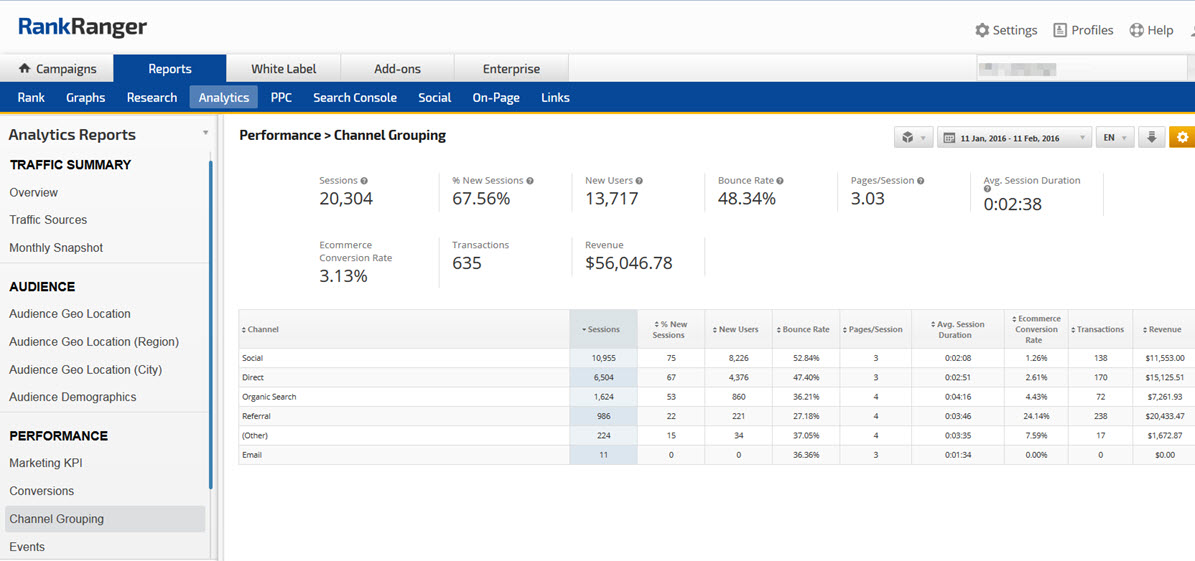The width and height of the screenshot is (1195, 561).
Task: Click the help icon next to Pages/Session
Action: (x=920, y=181)
